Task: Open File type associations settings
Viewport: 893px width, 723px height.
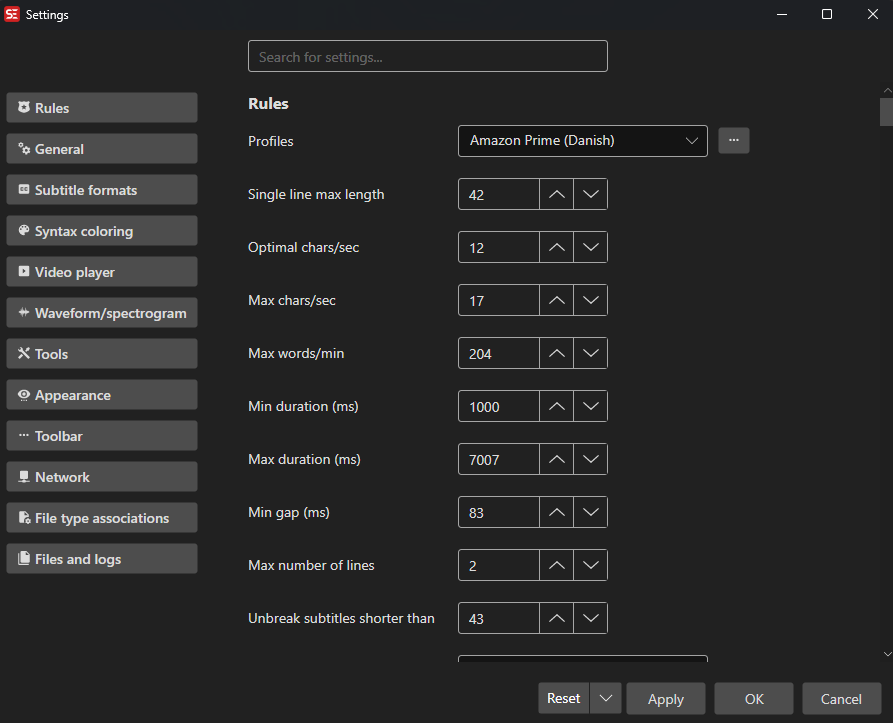Action: pyautogui.click(x=102, y=517)
